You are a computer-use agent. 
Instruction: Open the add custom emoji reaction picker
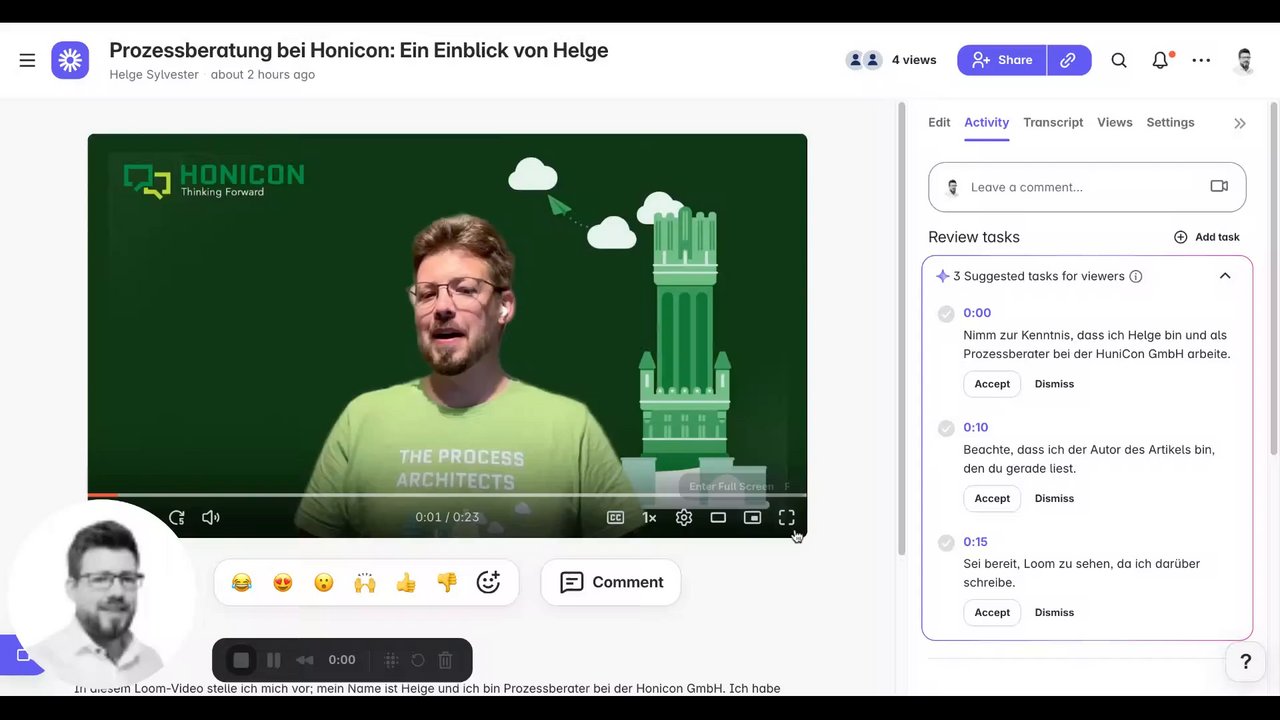pos(488,582)
